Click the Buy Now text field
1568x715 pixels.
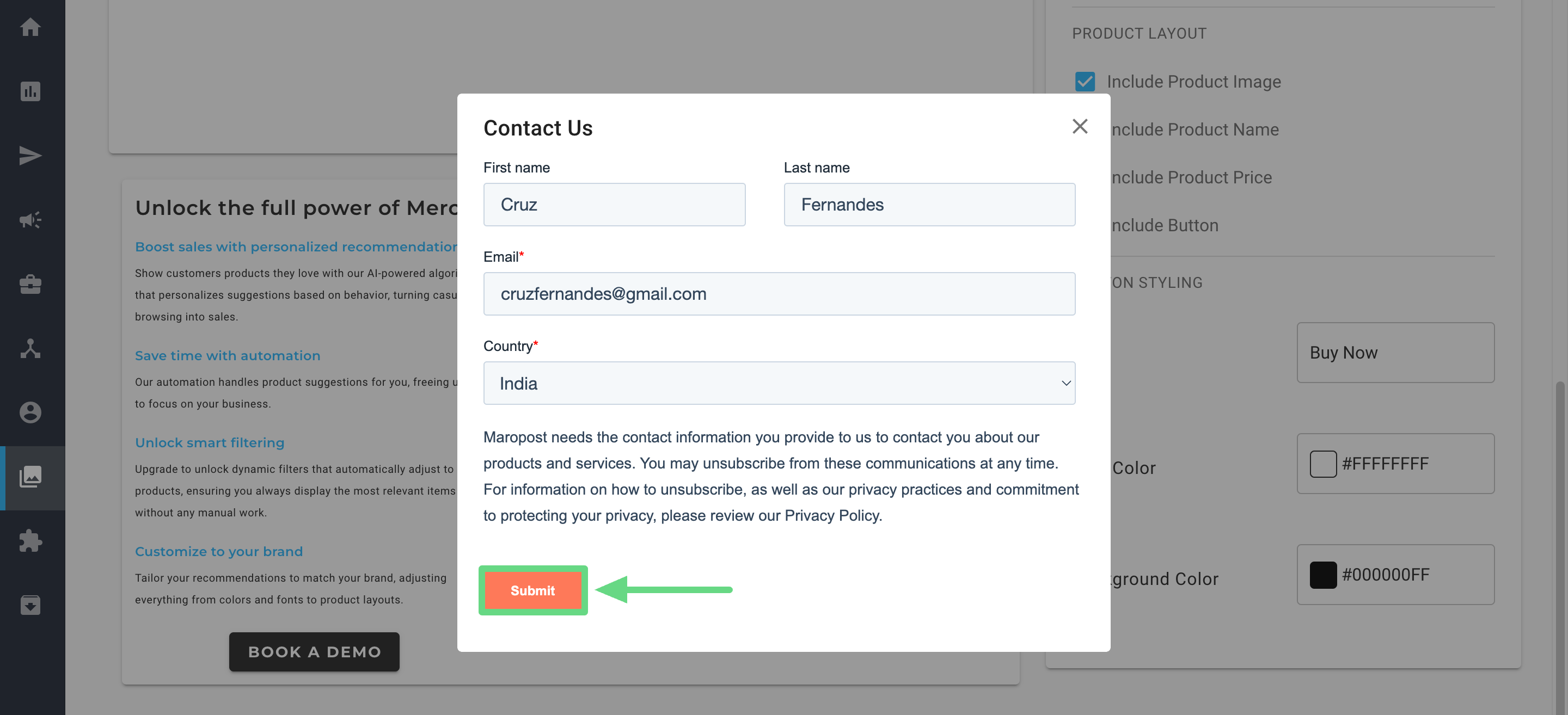coord(1394,353)
